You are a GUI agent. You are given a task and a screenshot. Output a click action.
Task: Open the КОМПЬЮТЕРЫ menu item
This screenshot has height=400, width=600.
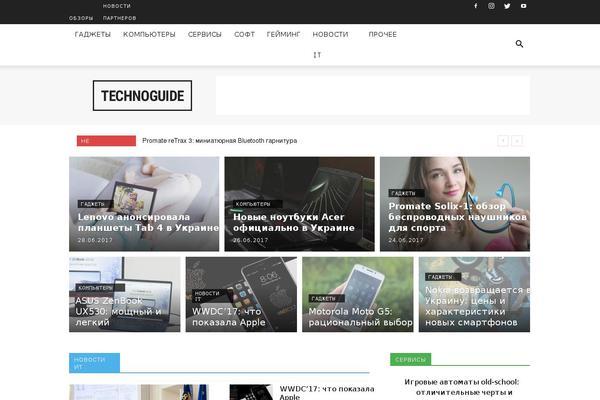(x=149, y=34)
